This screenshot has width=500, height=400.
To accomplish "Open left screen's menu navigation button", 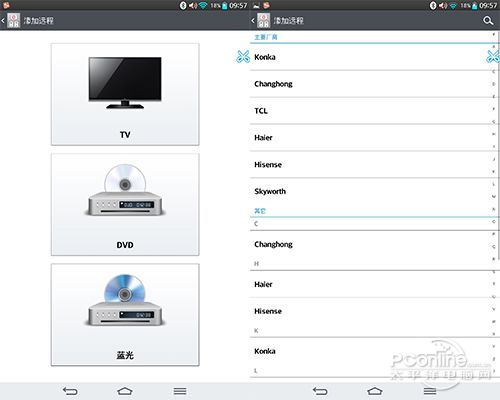I will click(x=180, y=391).
